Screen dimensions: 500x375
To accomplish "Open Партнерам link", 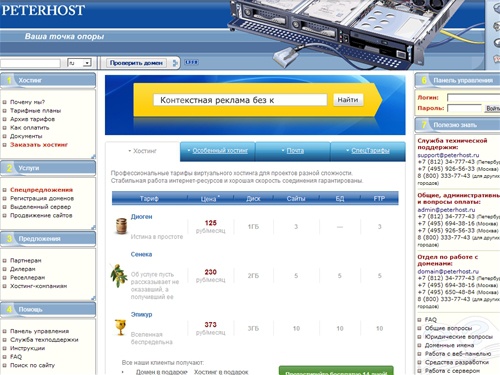I will pos(26,260).
